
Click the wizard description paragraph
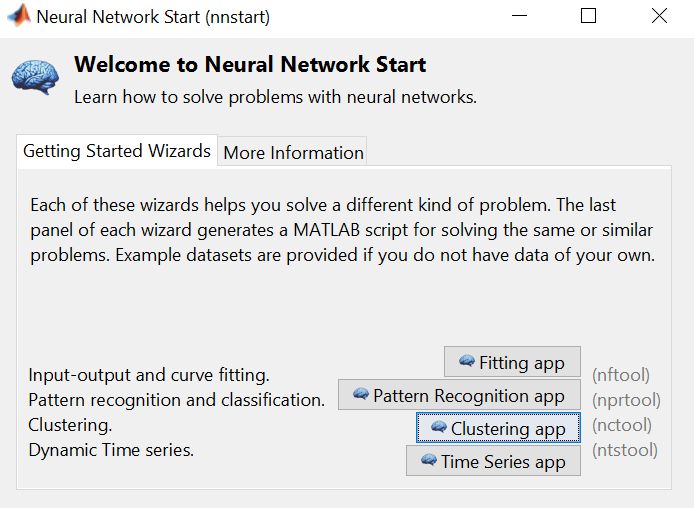[x=342, y=229]
